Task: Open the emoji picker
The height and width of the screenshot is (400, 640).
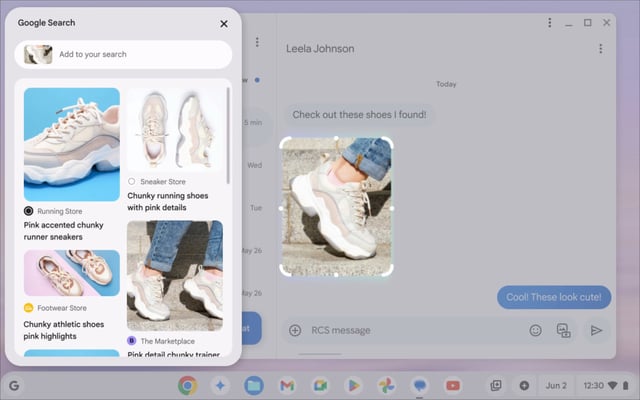Action: pyautogui.click(x=536, y=330)
